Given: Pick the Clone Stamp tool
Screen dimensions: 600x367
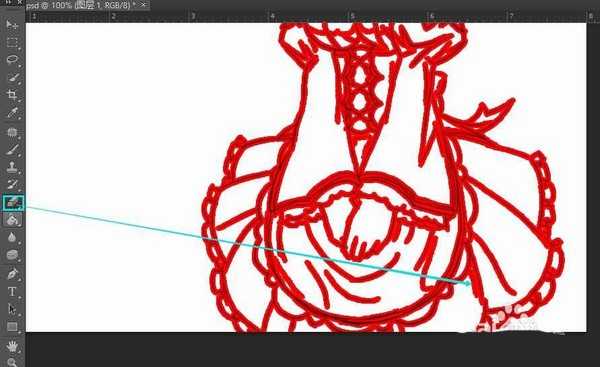Looking at the screenshot, I should pos(12,167).
